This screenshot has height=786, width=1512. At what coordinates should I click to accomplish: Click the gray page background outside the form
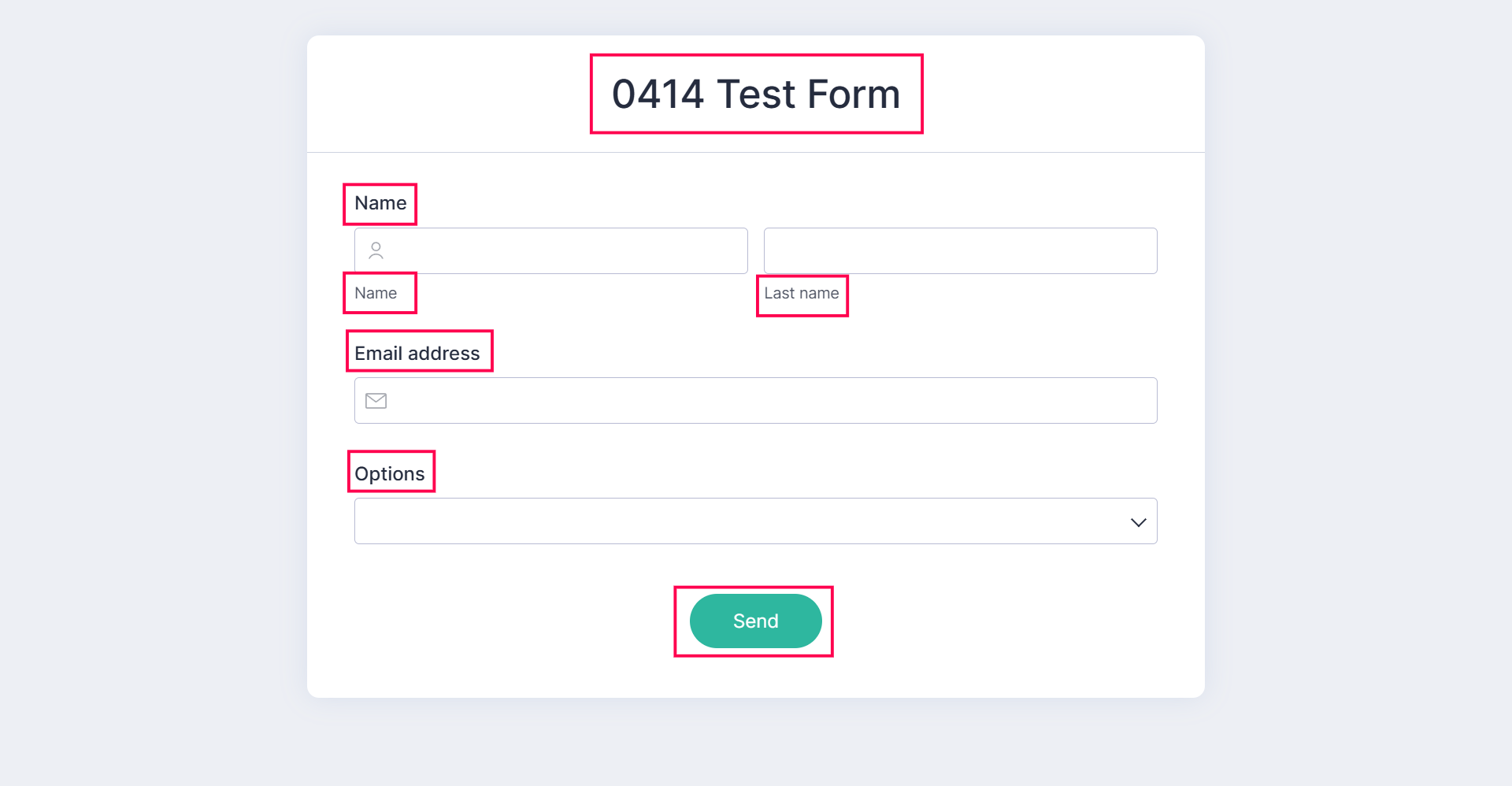point(142,394)
